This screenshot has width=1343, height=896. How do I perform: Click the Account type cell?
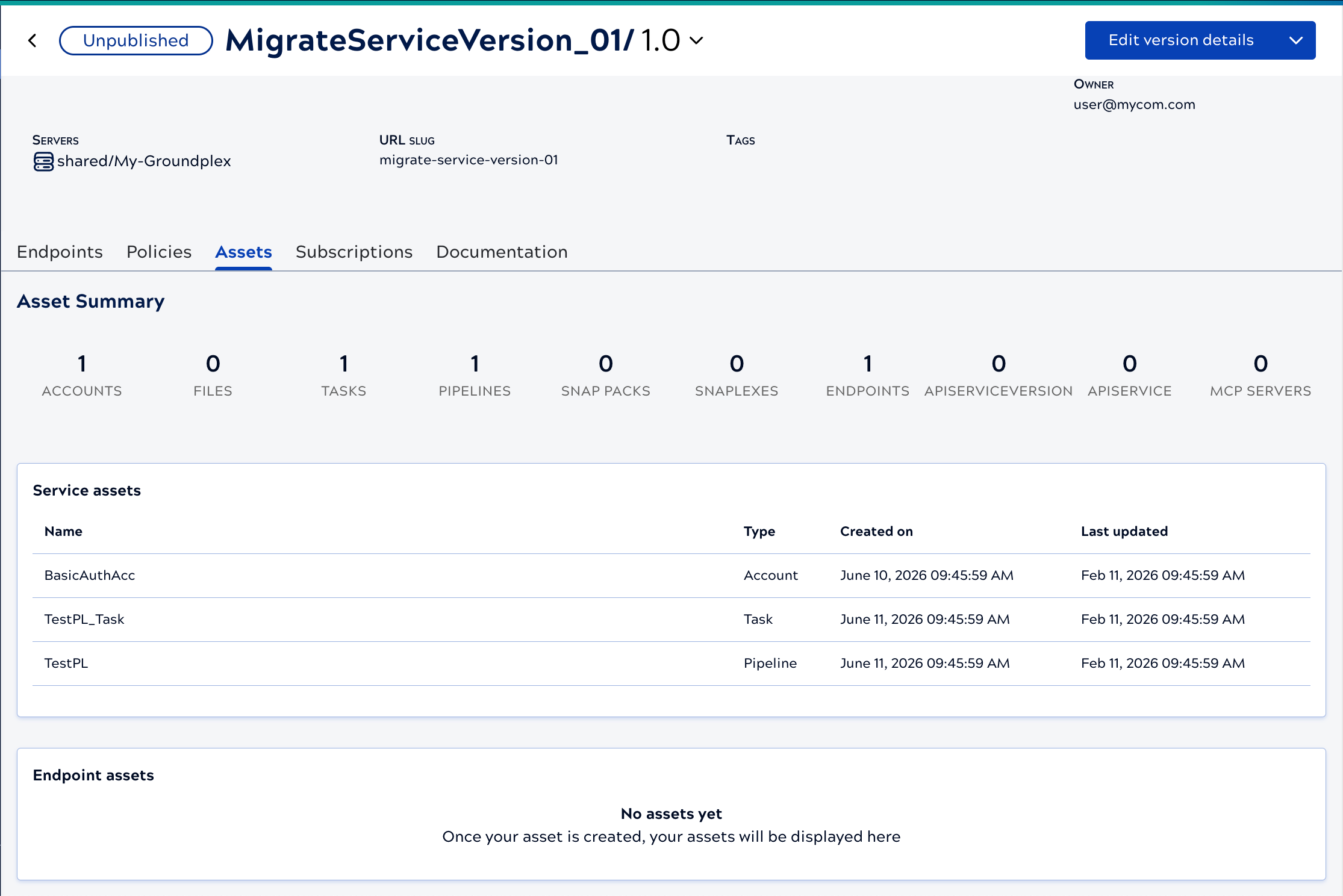coord(771,575)
